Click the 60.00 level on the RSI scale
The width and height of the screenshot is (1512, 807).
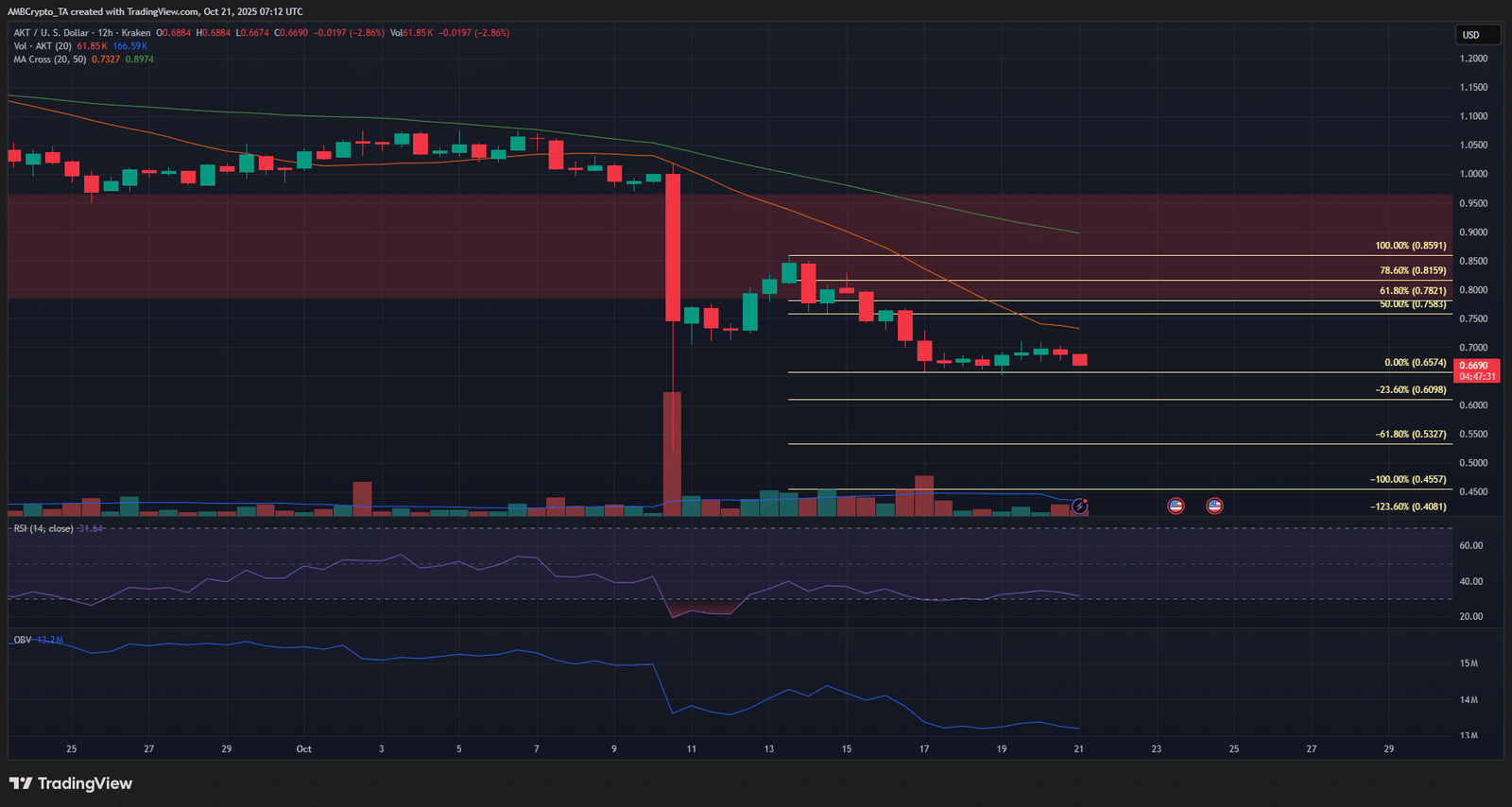click(1471, 546)
